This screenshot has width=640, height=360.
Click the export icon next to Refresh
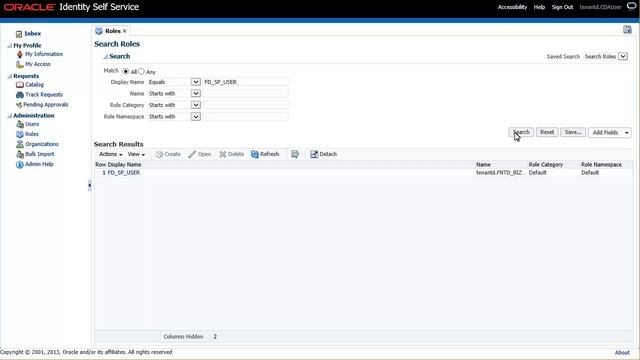[x=295, y=154]
